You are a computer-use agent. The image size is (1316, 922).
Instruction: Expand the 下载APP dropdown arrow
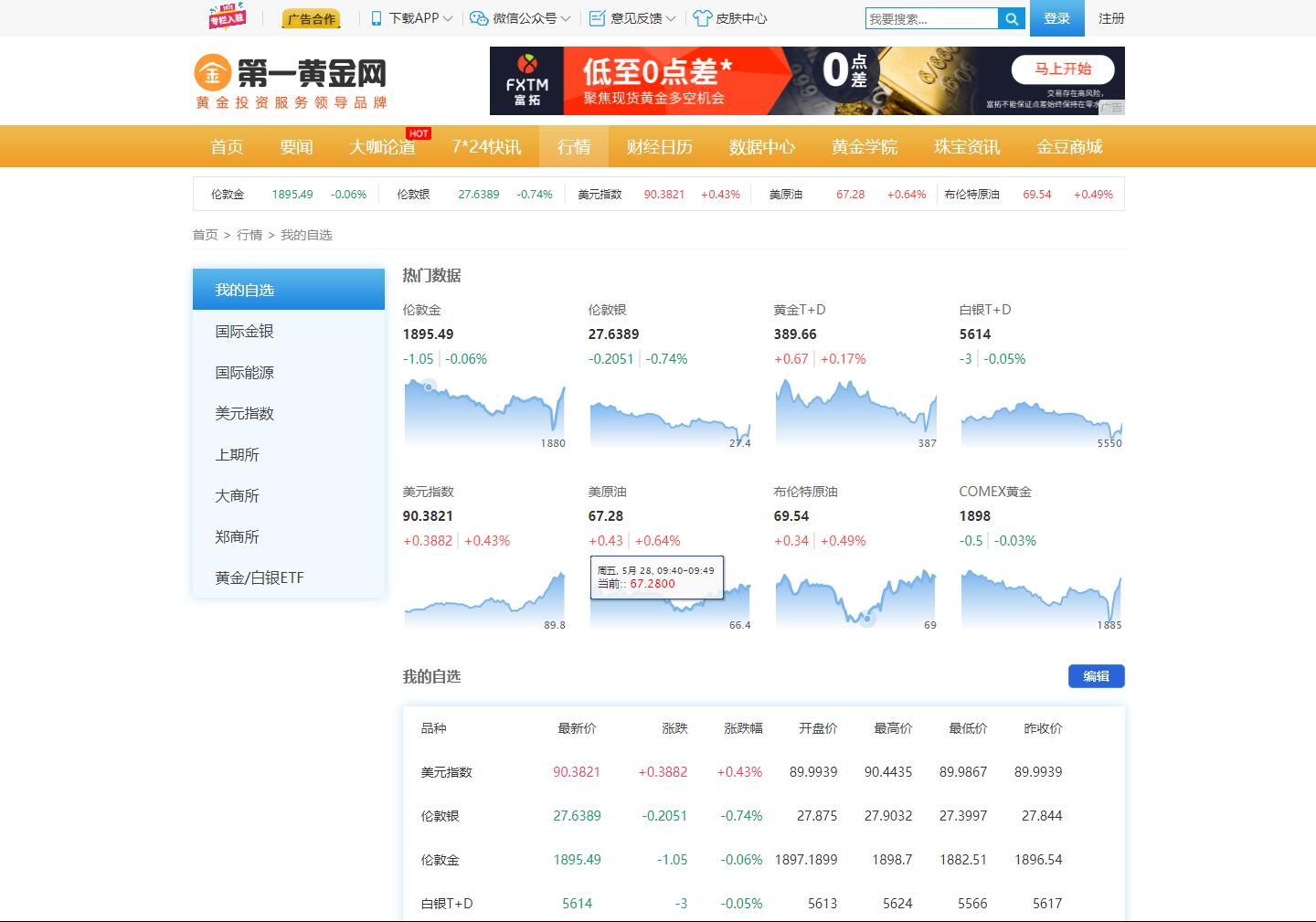pos(447,17)
